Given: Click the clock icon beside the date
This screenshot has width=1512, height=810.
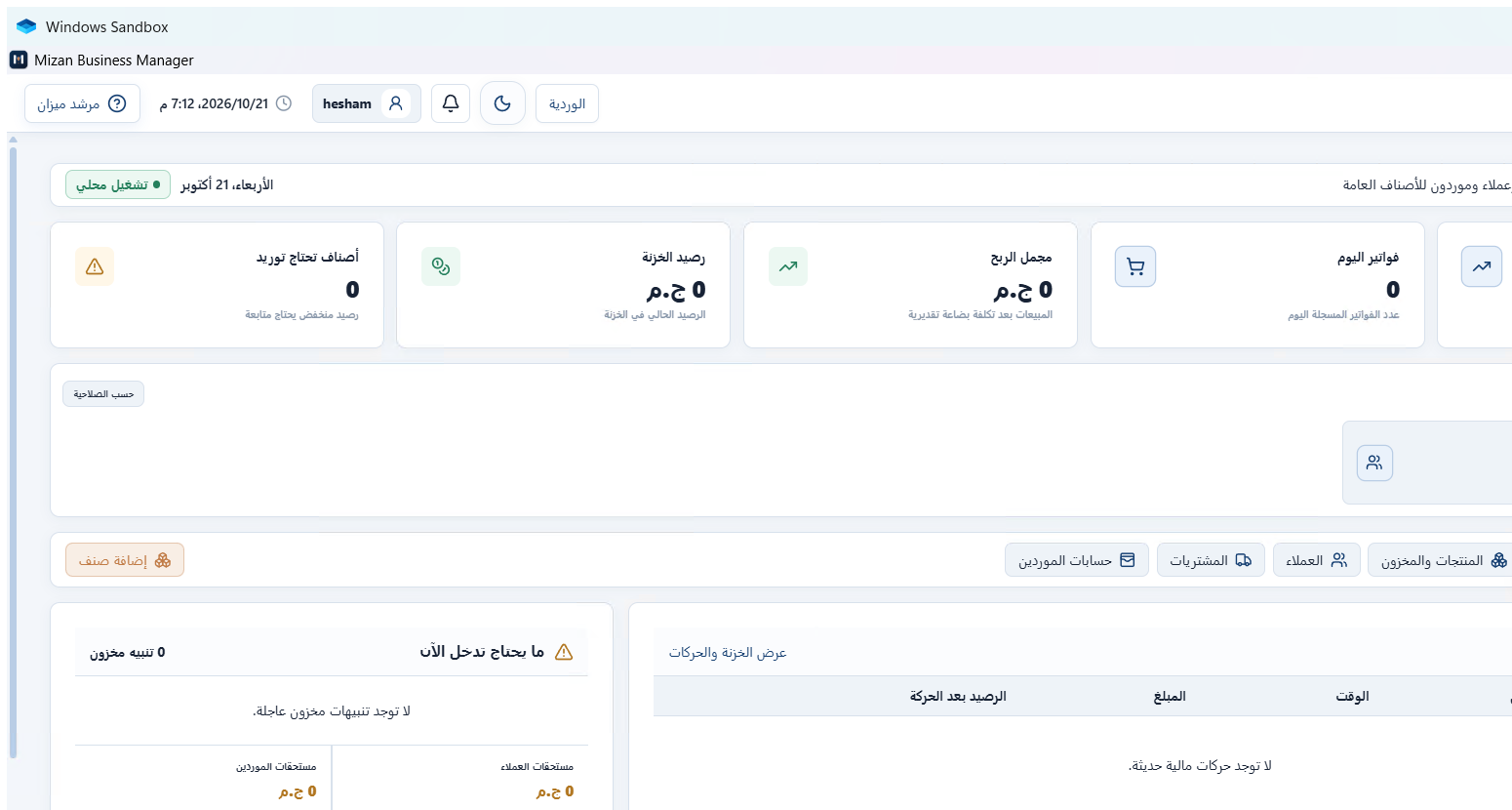Looking at the screenshot, I should tap(284, 103).
